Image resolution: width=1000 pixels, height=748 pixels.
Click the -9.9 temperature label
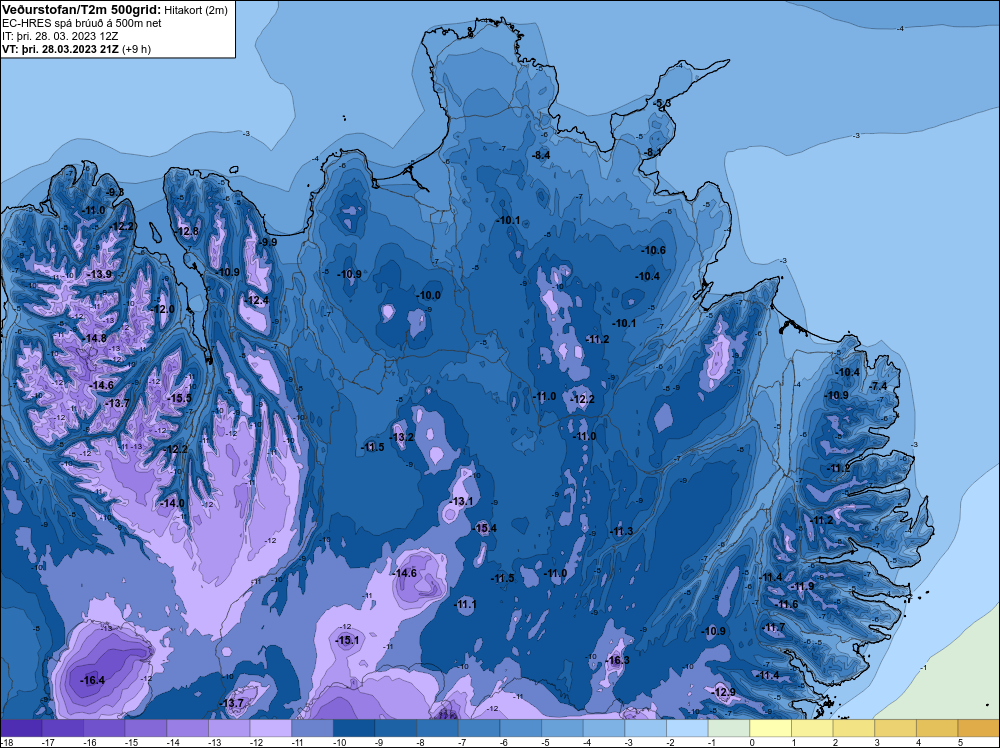(x=268, y=242)
